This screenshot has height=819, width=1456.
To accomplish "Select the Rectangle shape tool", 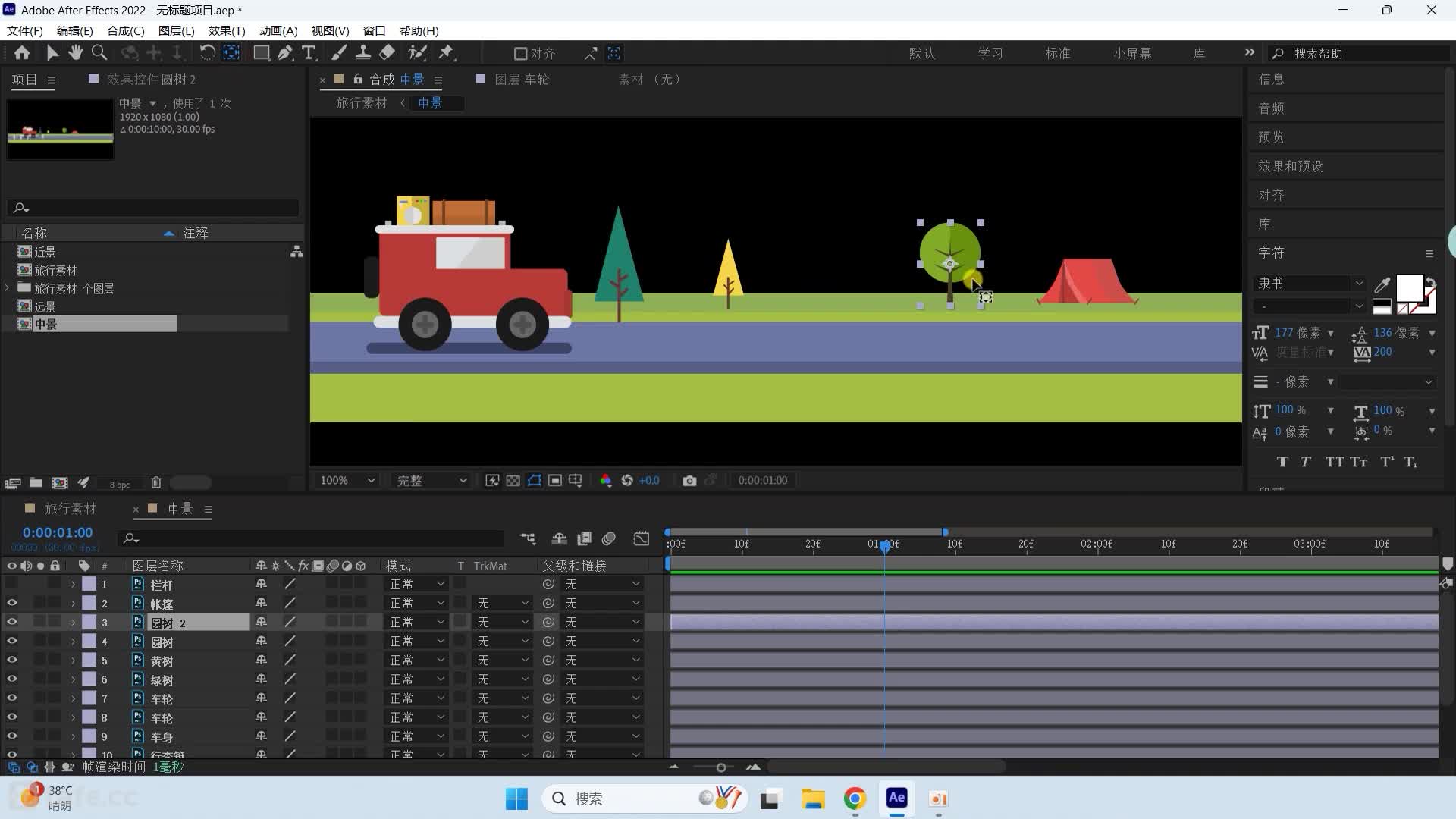I will [261, 53].
